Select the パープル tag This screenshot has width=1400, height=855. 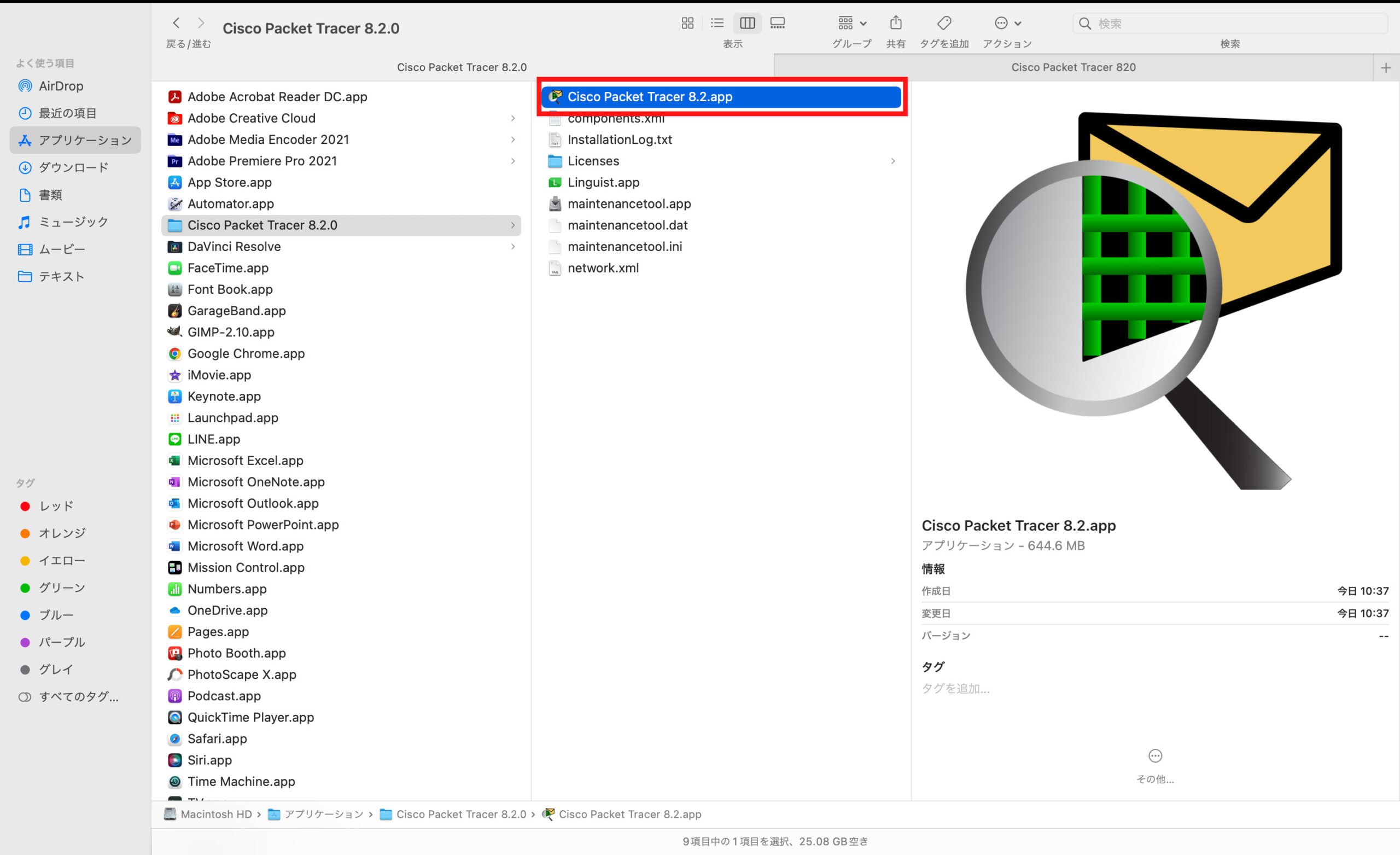(75, 642)
